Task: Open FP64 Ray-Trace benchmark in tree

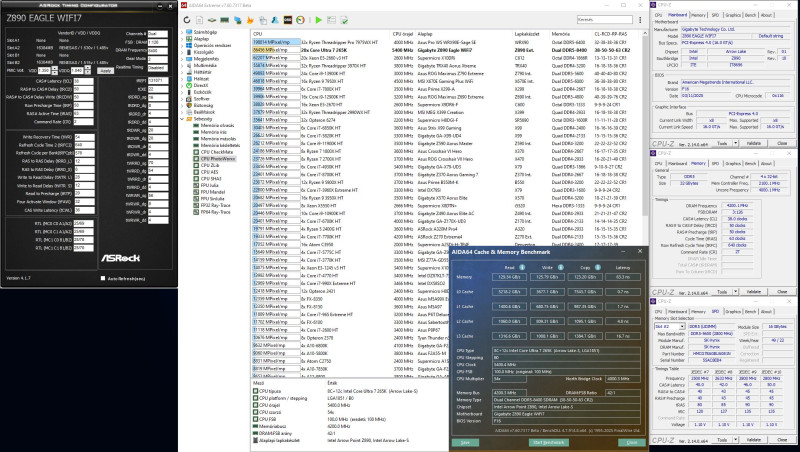Action: click(215, 212)
